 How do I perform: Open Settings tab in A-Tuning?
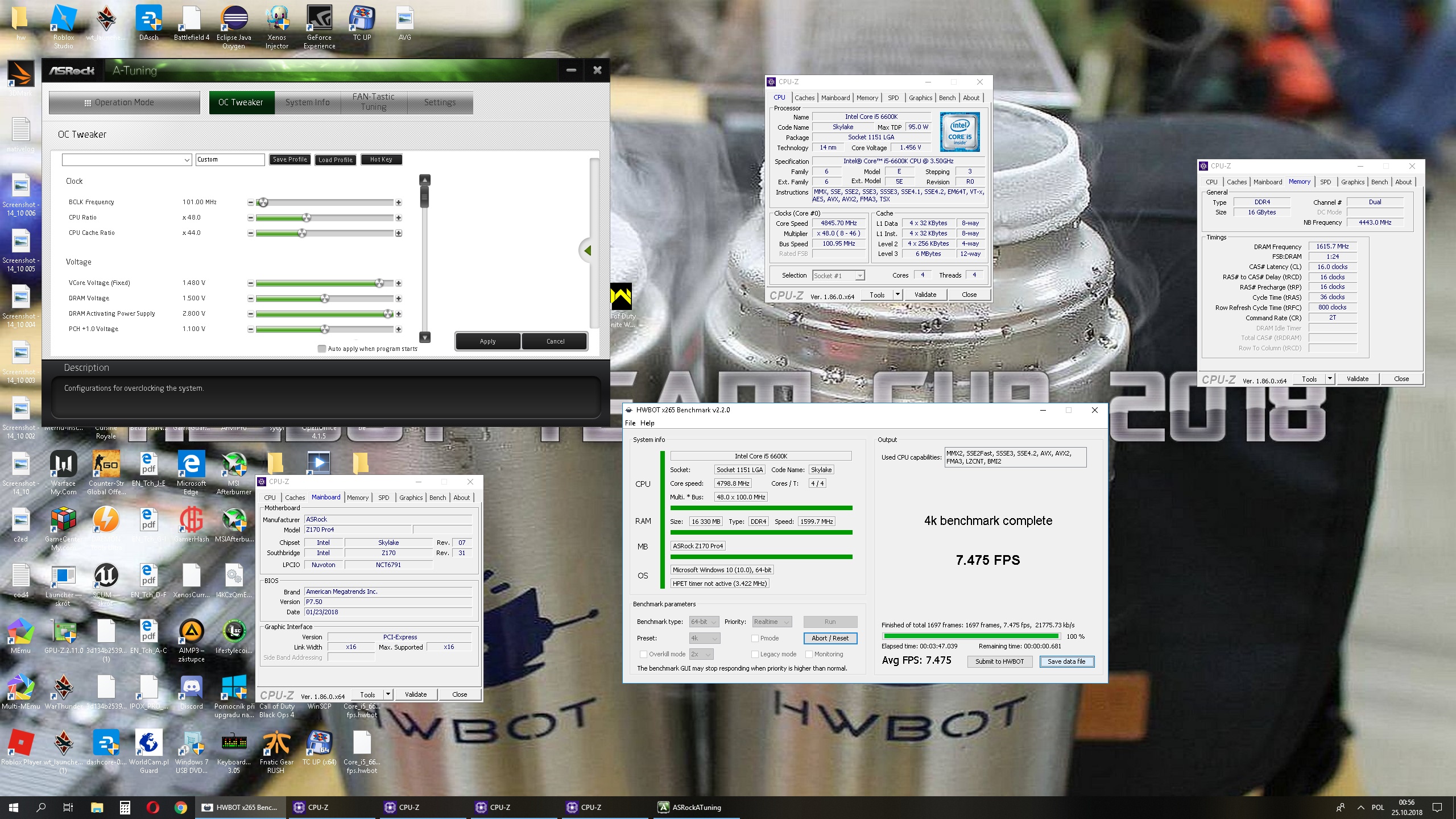click(x=440, y=102)
